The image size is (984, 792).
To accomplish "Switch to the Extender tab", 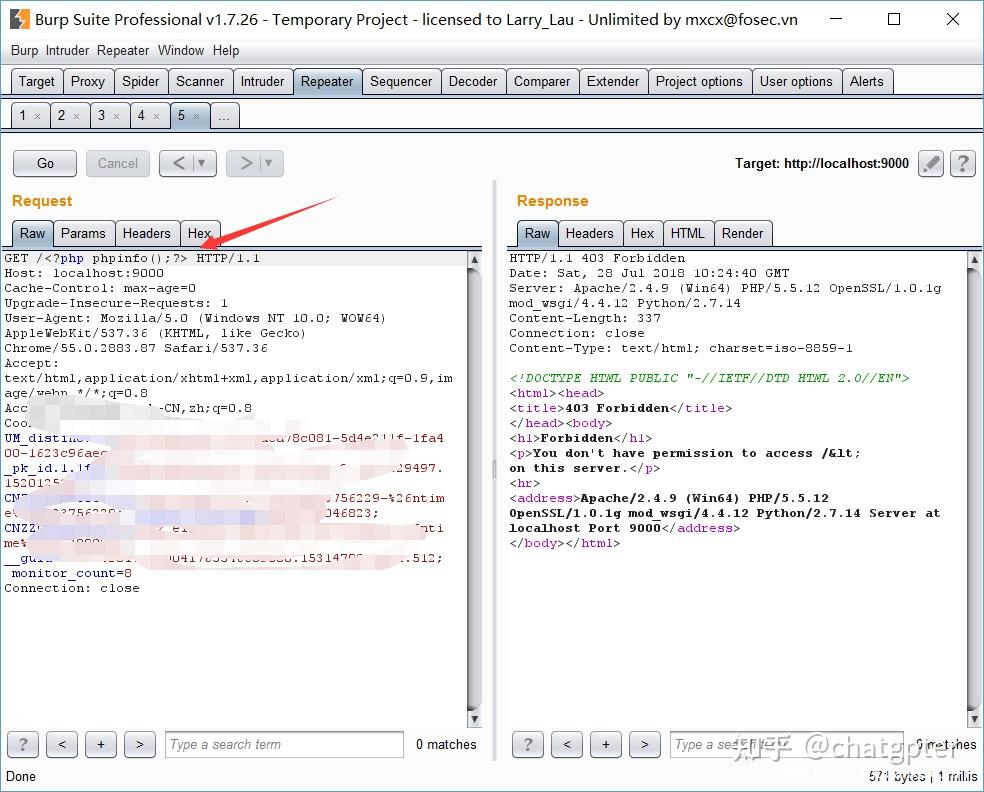I will point(612,82).
